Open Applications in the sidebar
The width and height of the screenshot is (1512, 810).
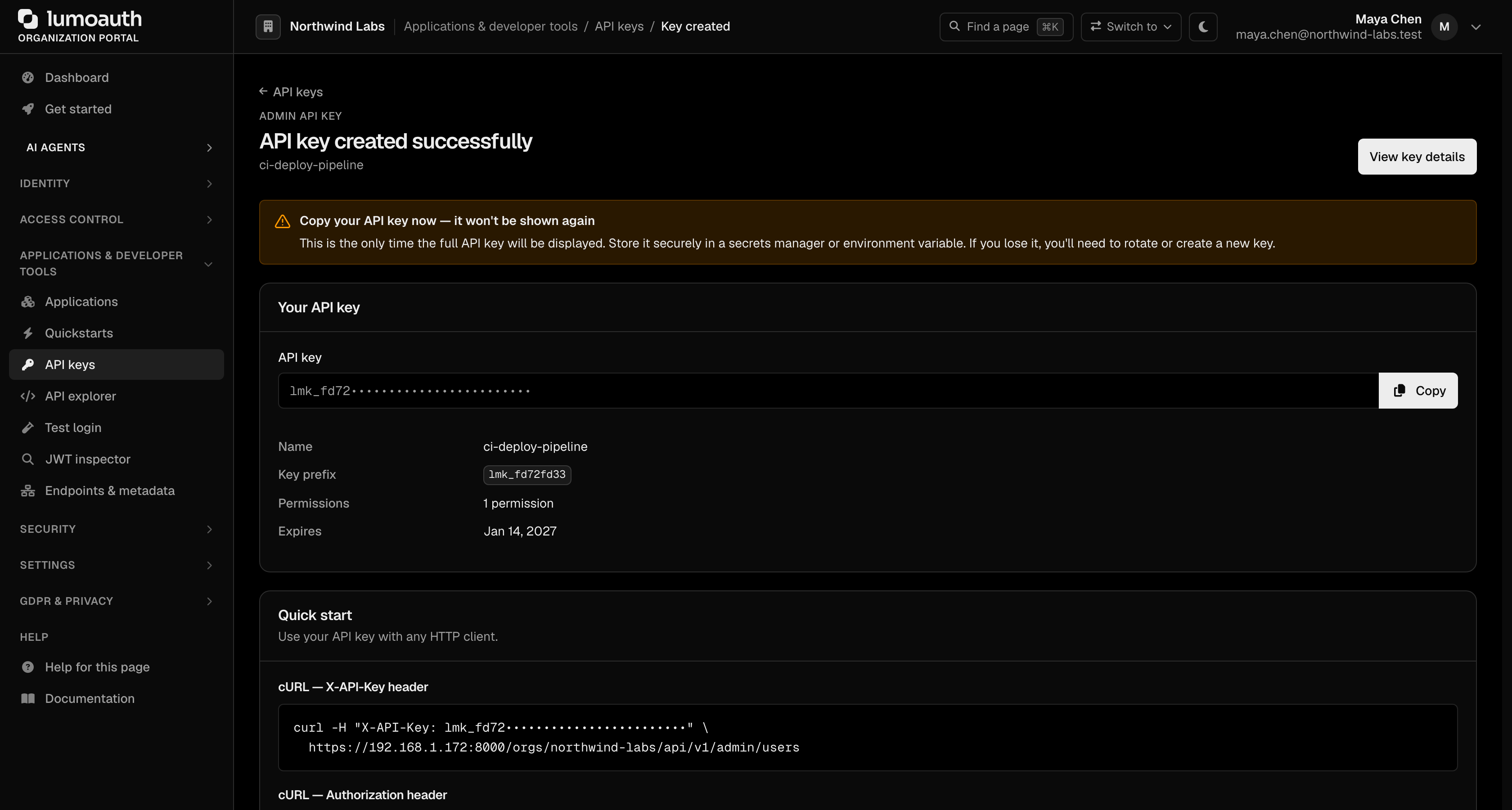tap(116, 301)
